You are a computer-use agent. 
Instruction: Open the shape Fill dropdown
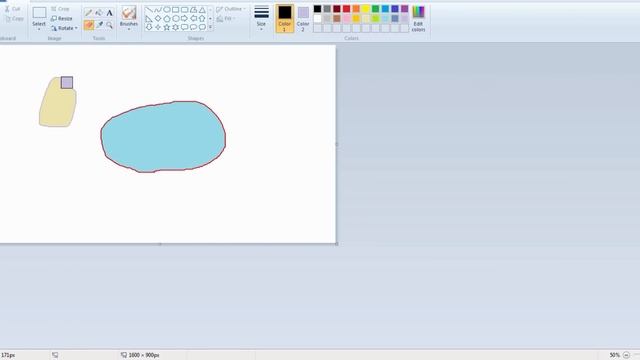226,19
